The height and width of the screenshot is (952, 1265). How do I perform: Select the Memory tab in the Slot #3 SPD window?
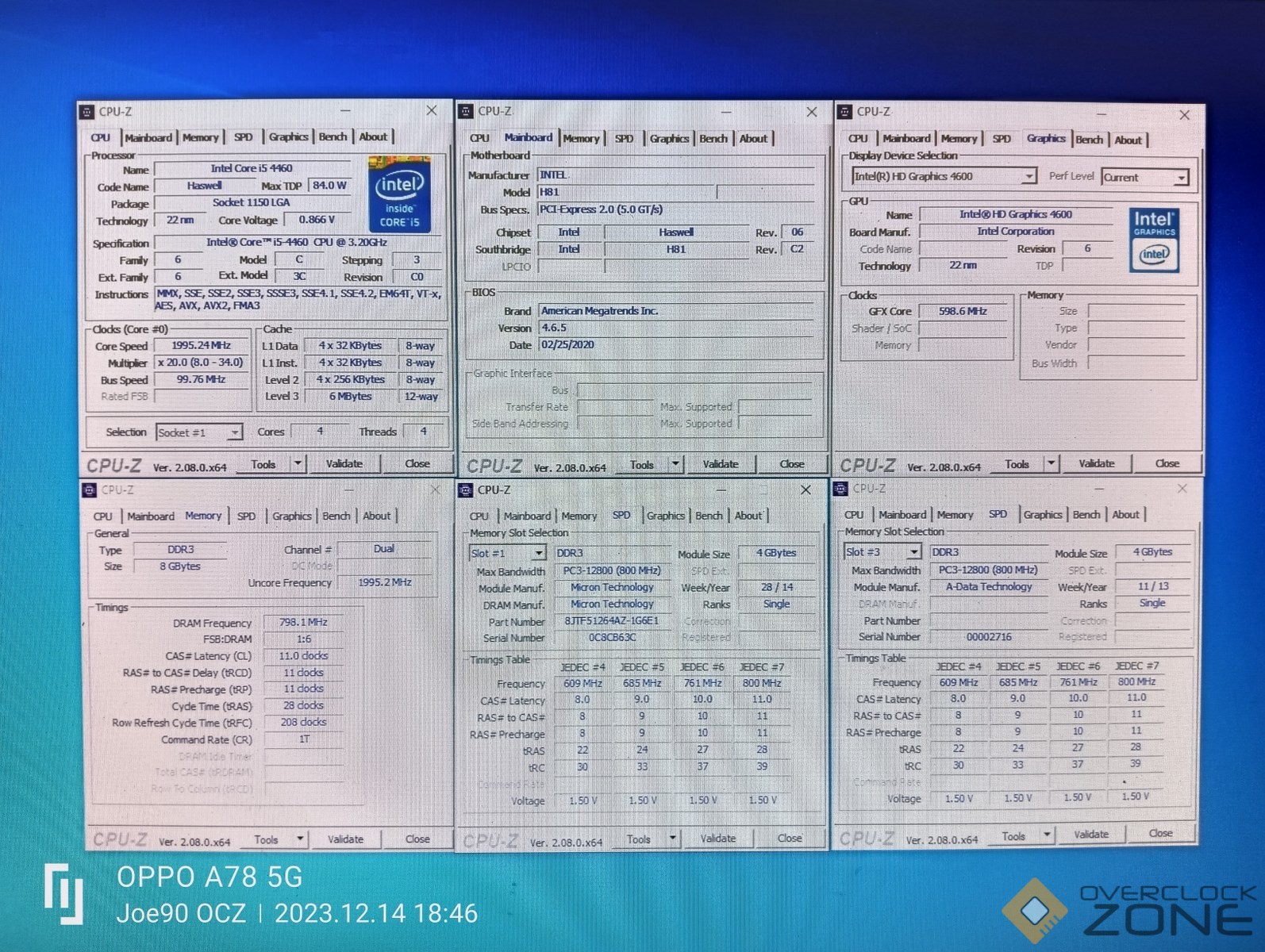pyautogui.click(x=955, y=515)
